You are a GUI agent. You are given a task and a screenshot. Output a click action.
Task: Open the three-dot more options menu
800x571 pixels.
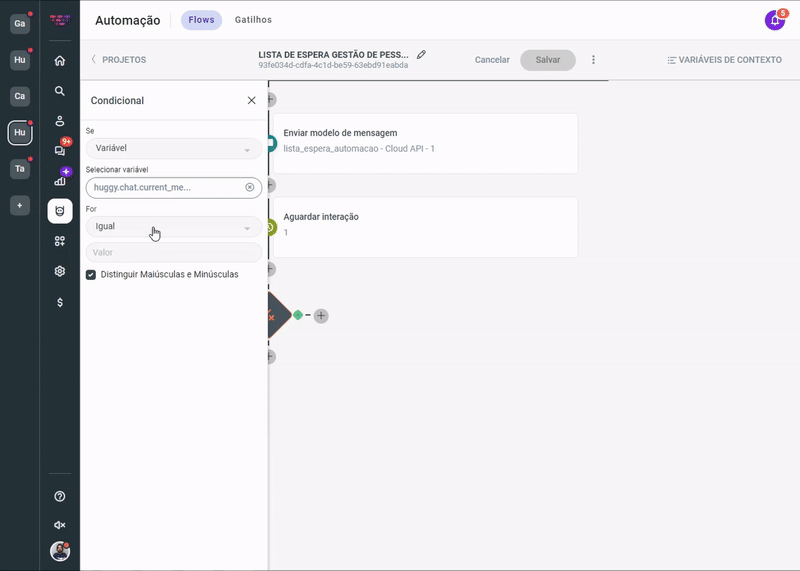(x=593, y=60)
